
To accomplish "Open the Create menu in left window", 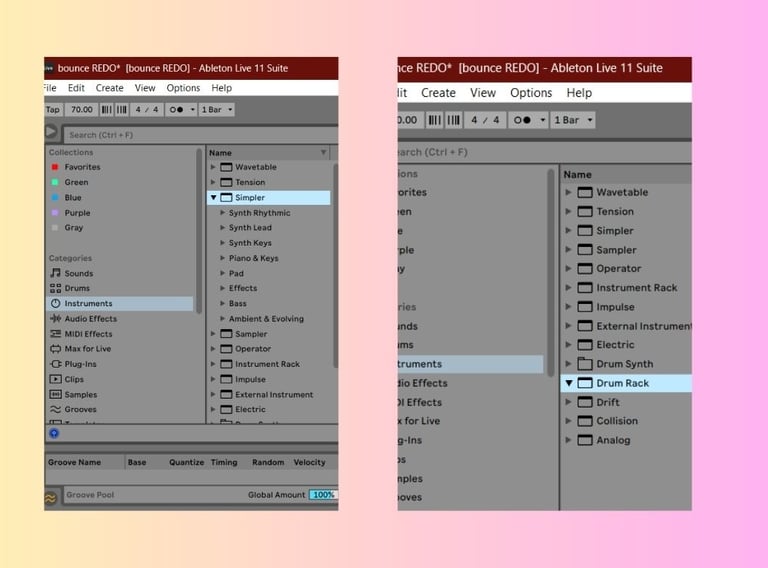I will point(109,88).
